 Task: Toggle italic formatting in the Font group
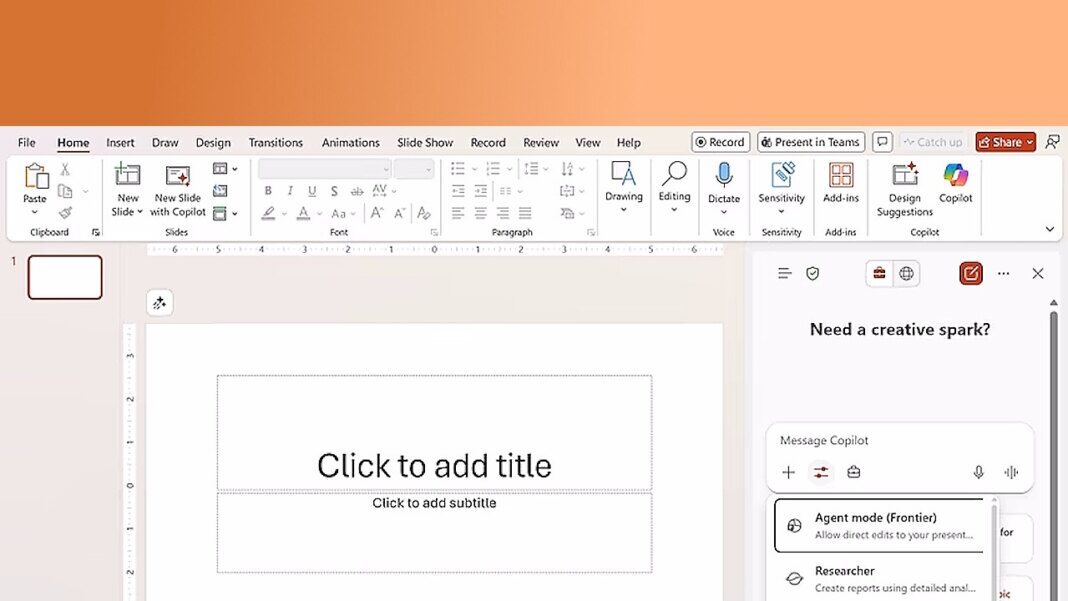290,190
